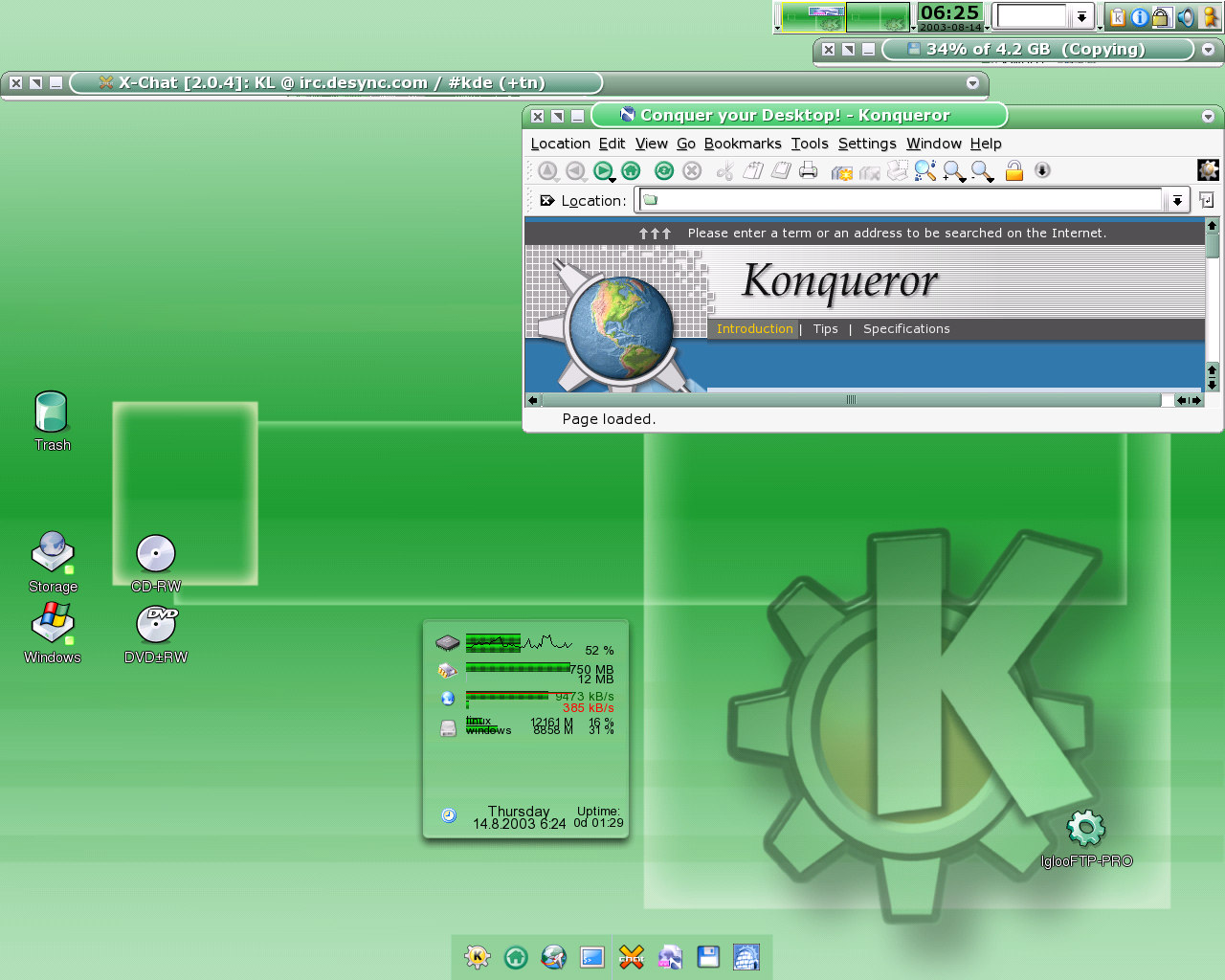Click the speaker volume icon in tray
This screenshot has height=980, width=1225.
1186,16
